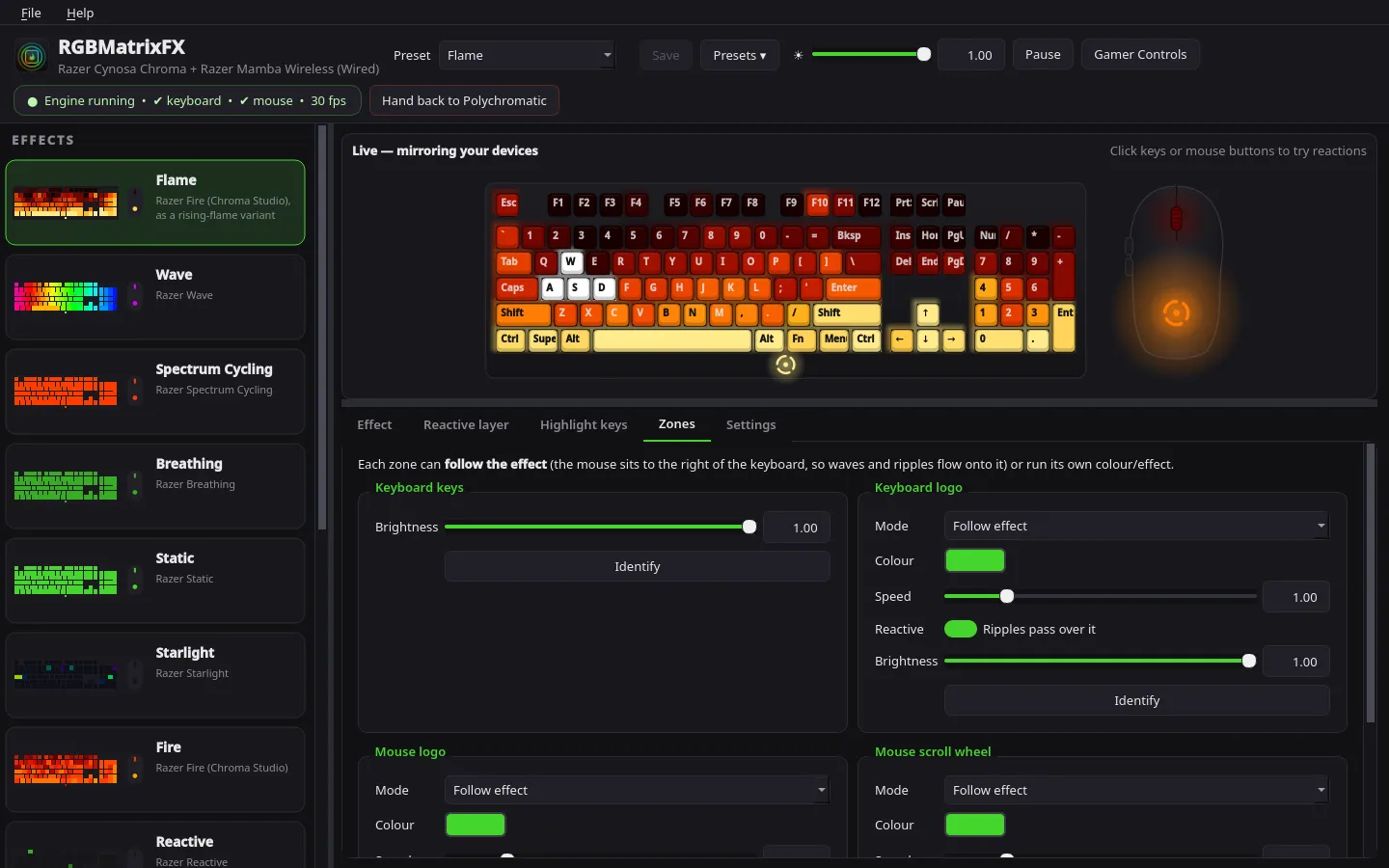Image resolution: width=1389 pixels, height=868 pixels.
Task: Switch to the Settings tab
Action: [750, 424]
